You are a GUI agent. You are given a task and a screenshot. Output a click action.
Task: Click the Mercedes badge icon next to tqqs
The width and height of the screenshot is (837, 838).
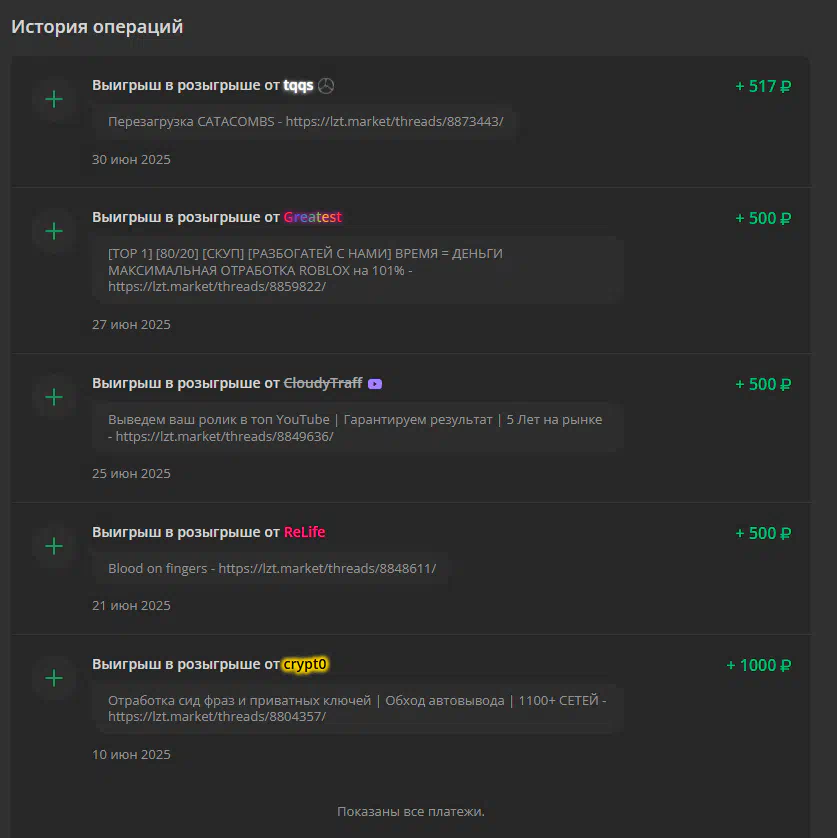click(326, 86)
